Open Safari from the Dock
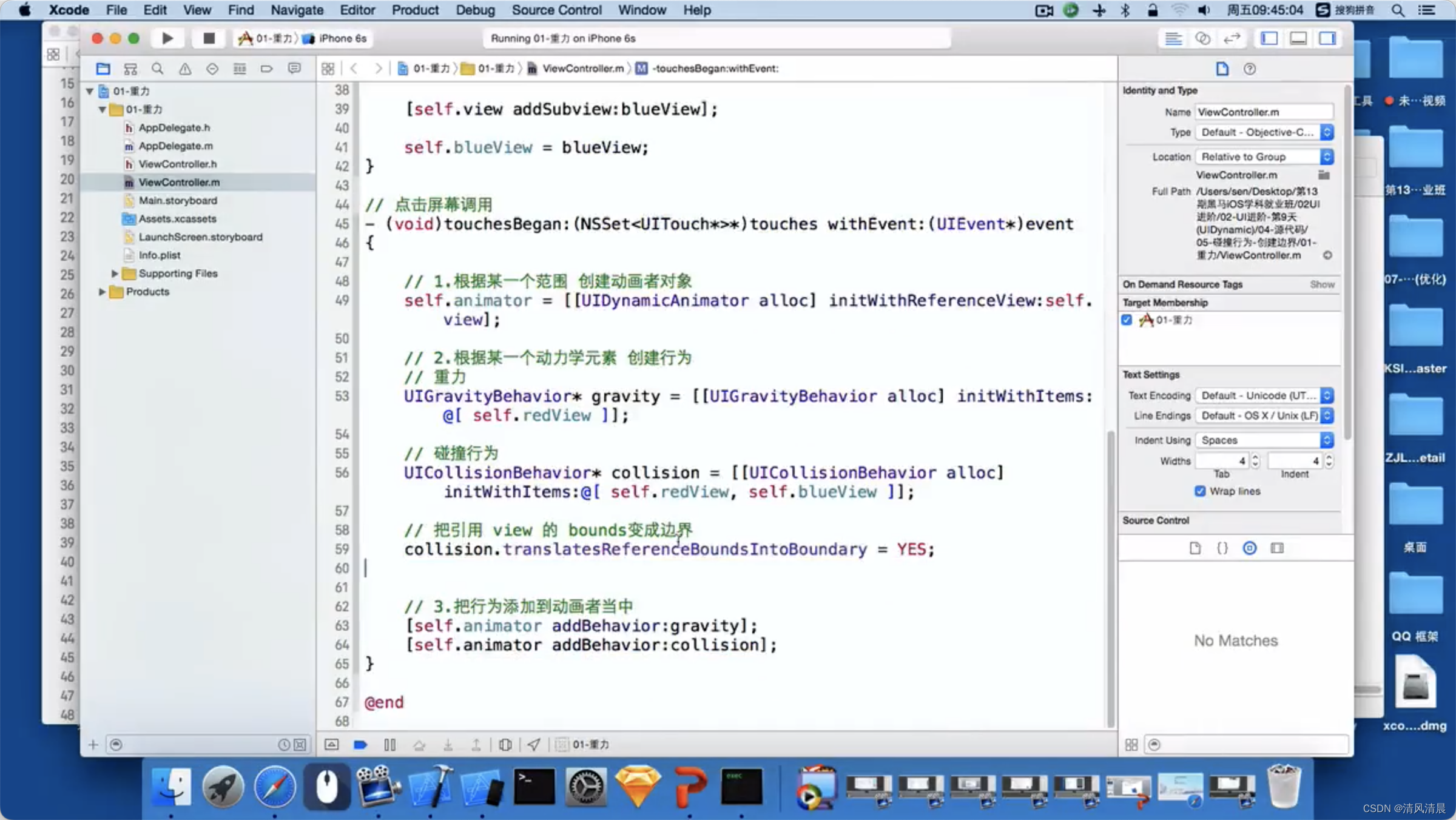Viewport: 1456px width, 820px height. click(x=275, y=787)
